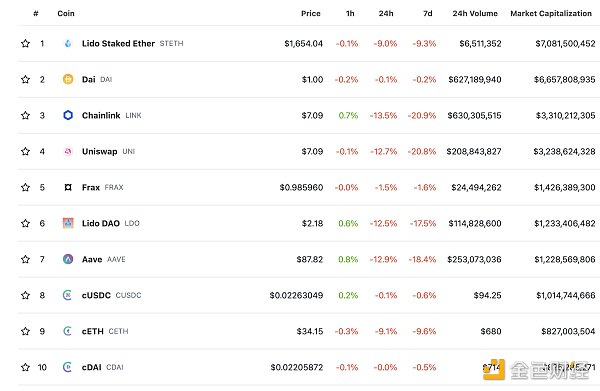
Task: Click the Lido Staked Ether coin icon
Action: [68, 44]
